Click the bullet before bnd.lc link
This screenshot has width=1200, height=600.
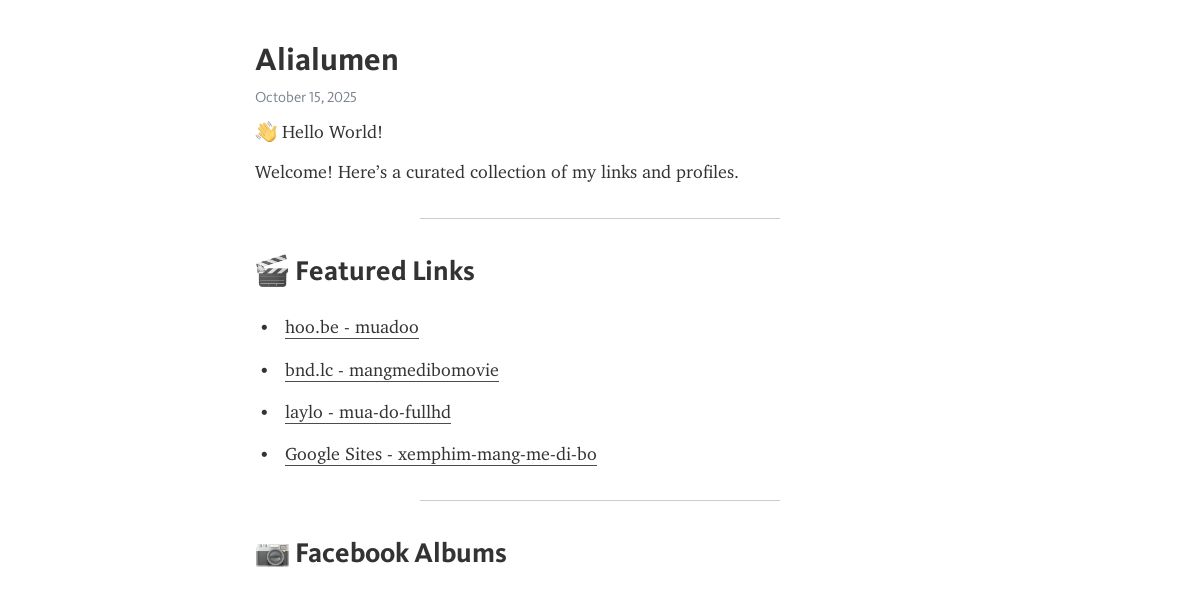tap(264, 370)
